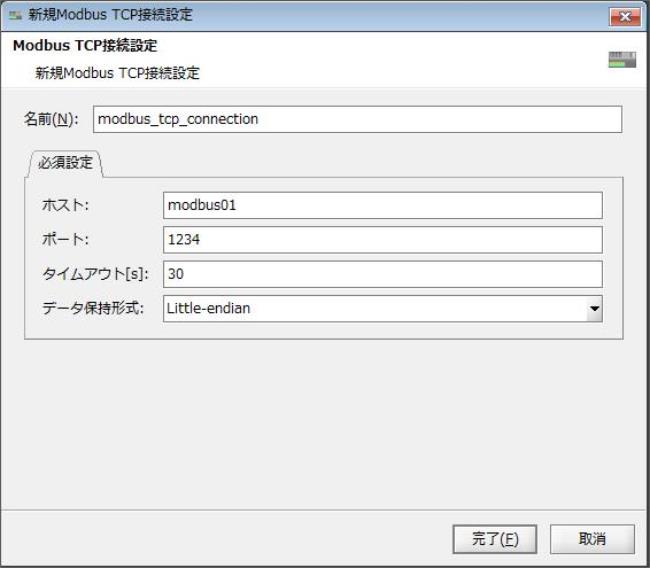
Task: Click the title bar text 新規Modbus TCP接続設定
Action: pyautogui.click(x=111, y=15)
